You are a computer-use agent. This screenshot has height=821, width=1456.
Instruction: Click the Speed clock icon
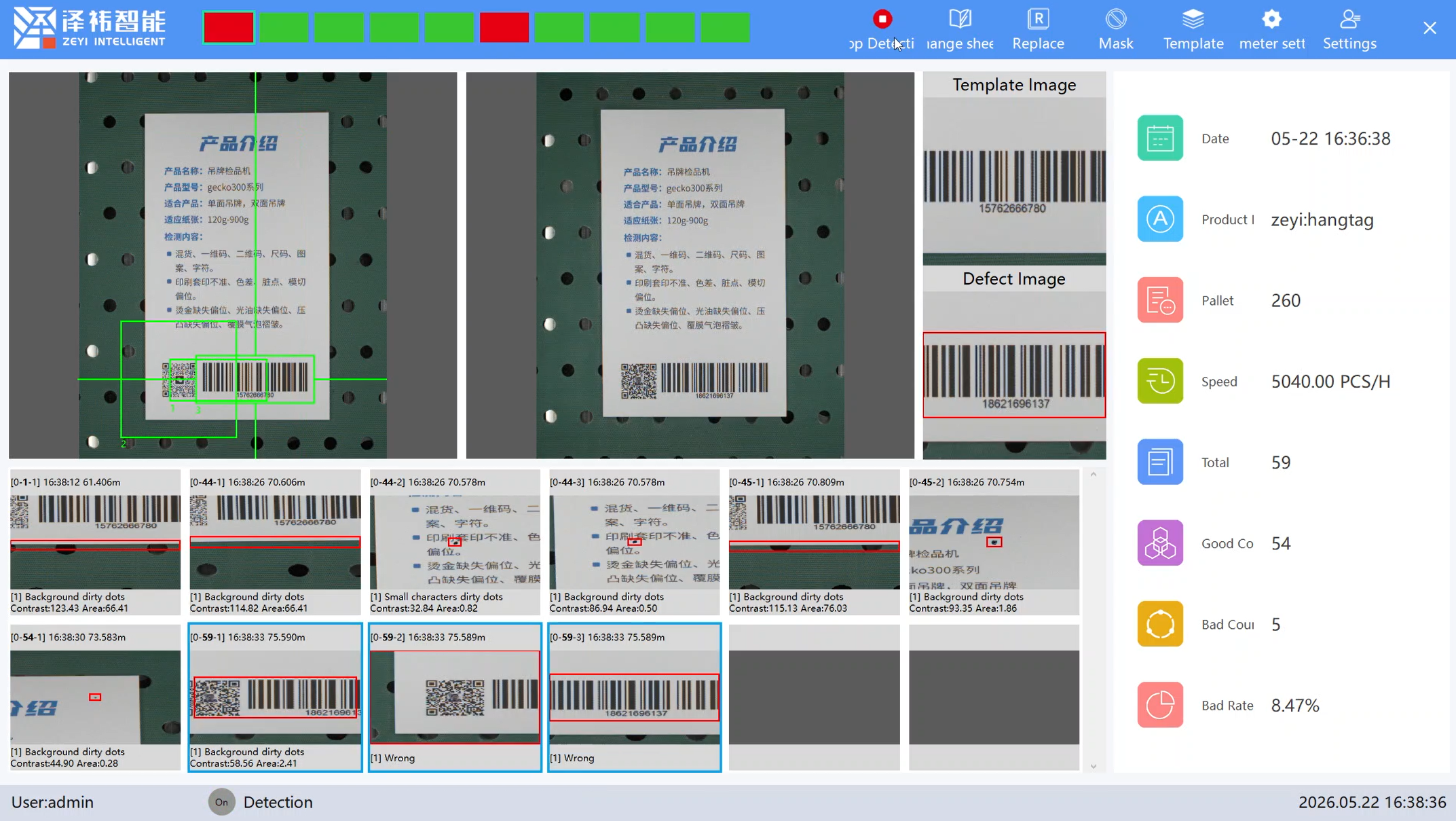[1160, 381]
